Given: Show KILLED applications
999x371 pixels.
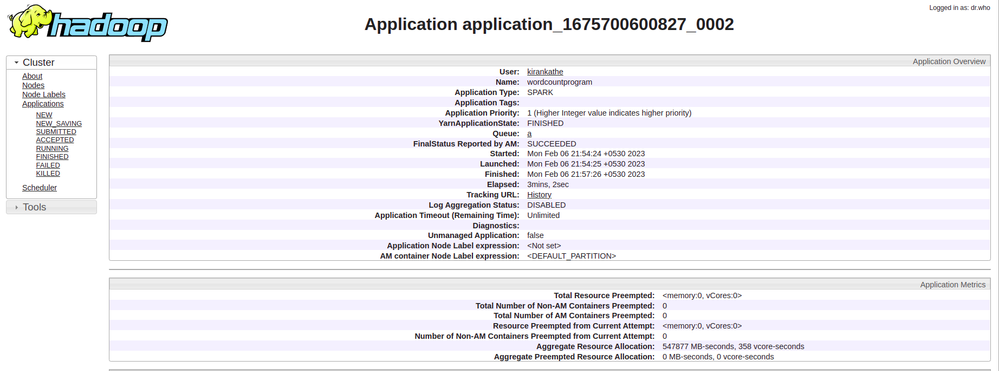Looking at the screenshot, I should click(48, 173).
